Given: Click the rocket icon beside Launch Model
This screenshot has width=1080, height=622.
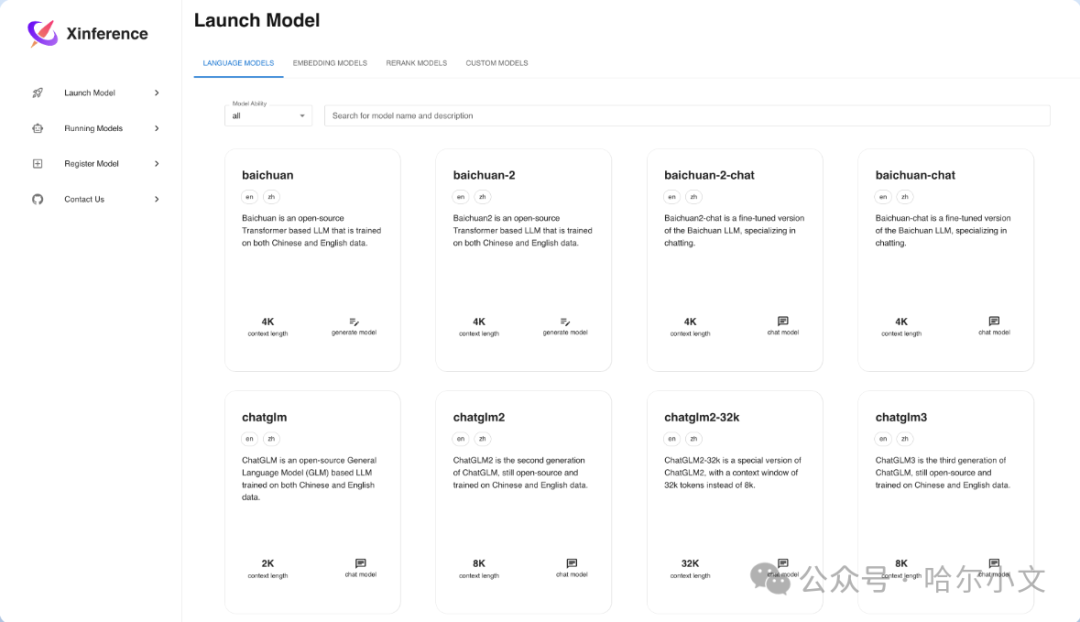Looking at the screenshot, I should coord(38,93).
